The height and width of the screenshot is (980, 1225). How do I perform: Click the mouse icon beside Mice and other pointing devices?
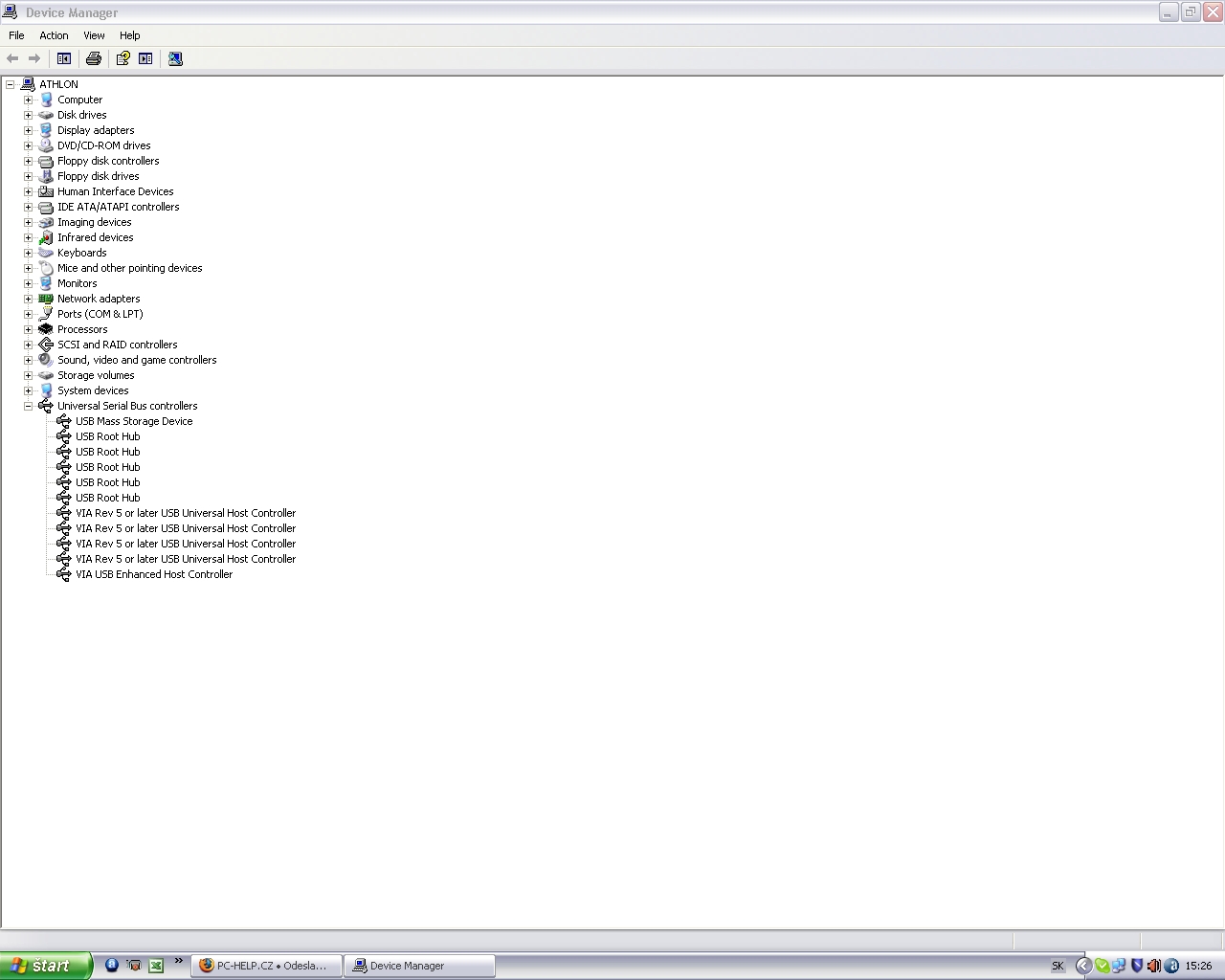click(x=46, y=268)
